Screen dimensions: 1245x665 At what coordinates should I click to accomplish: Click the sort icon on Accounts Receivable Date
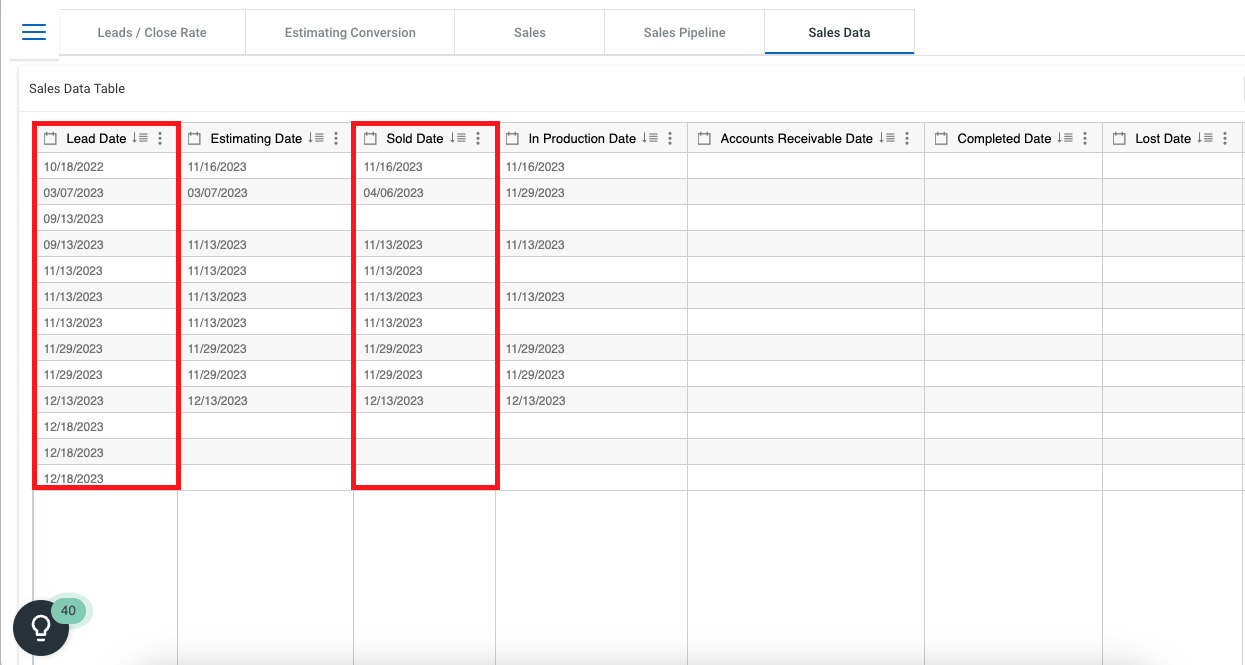click(888, 138)
